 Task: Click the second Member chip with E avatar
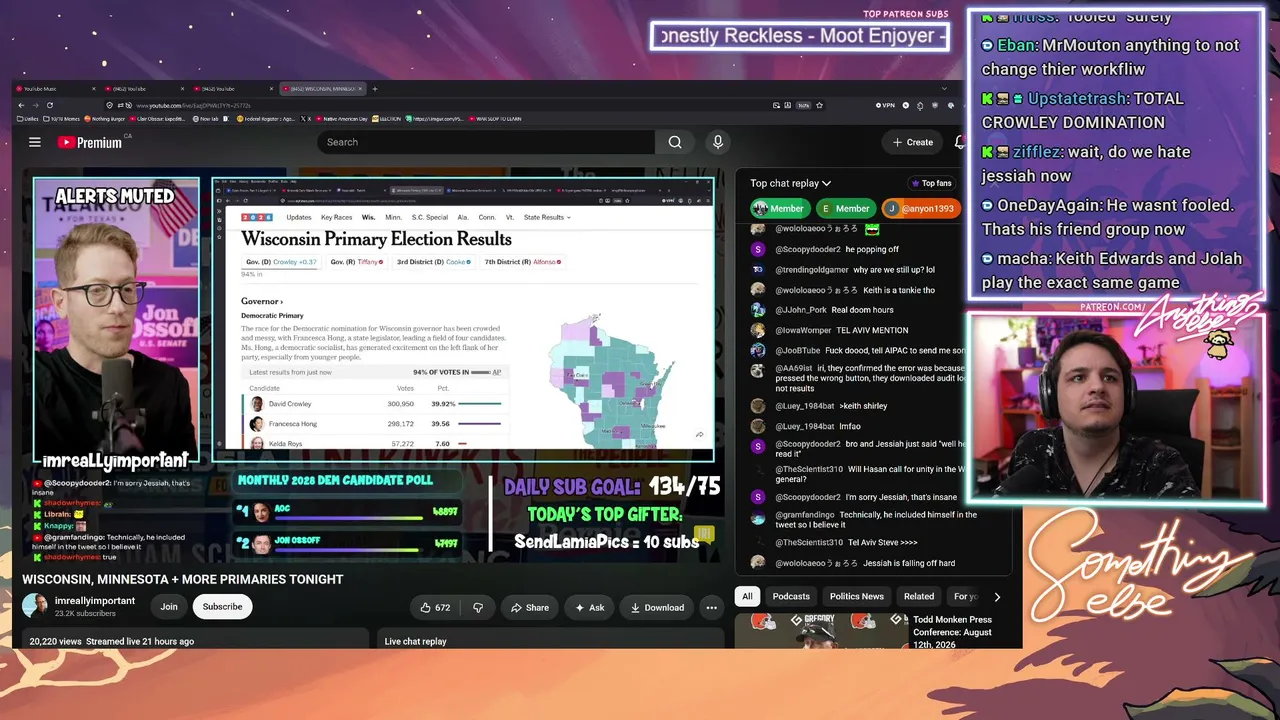(x=845, y=208)
